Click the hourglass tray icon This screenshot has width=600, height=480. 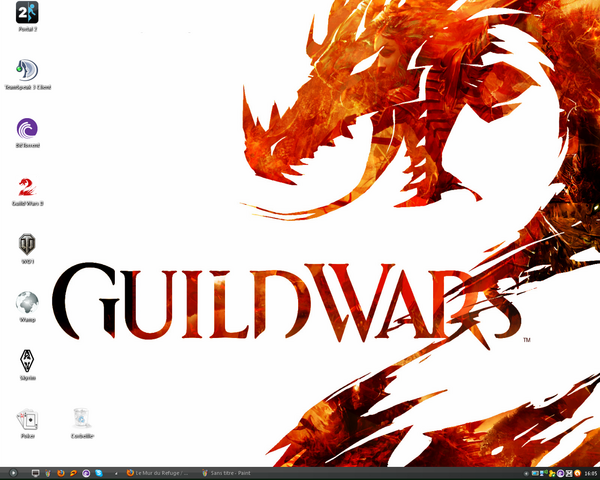click(569, 473)
